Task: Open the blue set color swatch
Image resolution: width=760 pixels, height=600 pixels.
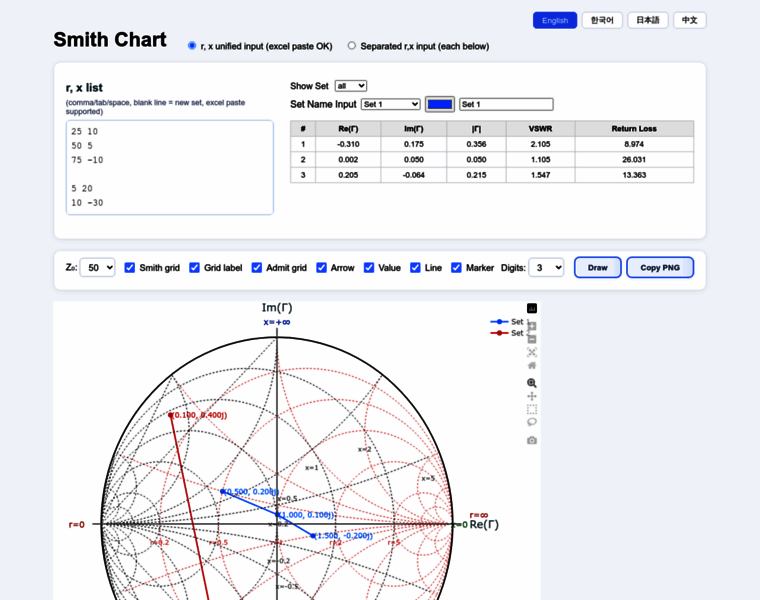Action: point(440,104)
